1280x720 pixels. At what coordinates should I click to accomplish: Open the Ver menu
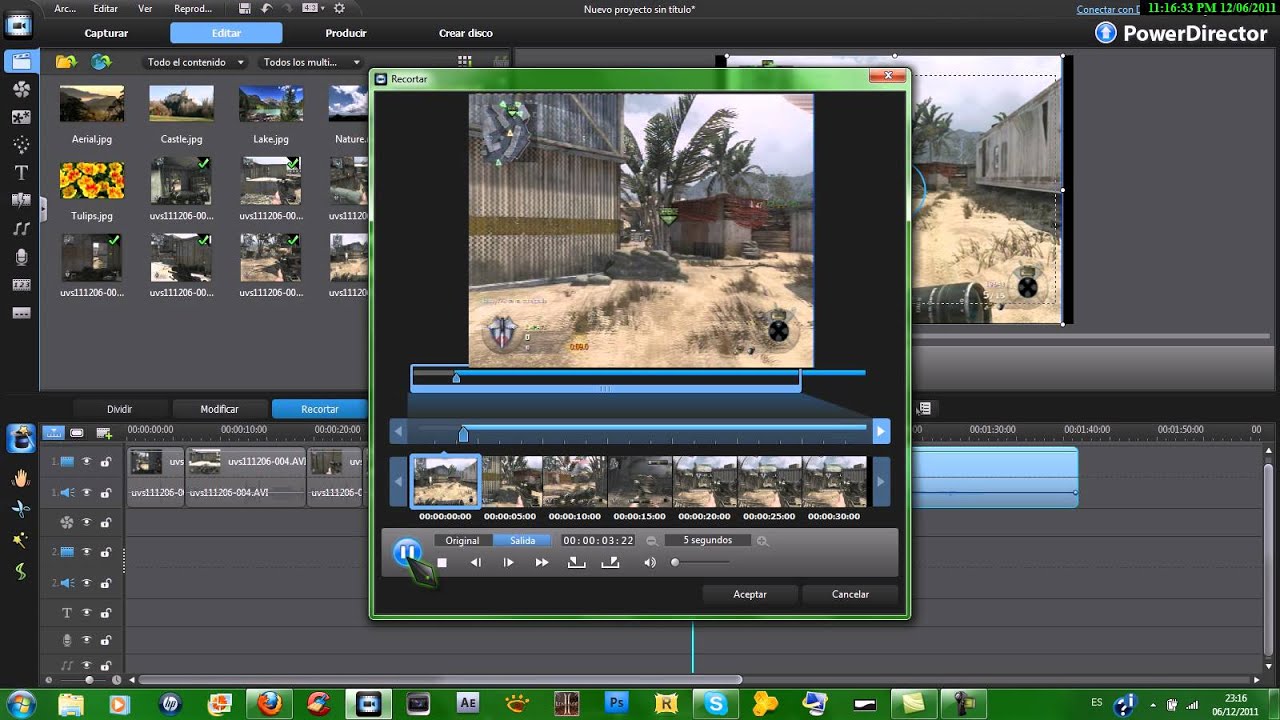tap(145, 8)
